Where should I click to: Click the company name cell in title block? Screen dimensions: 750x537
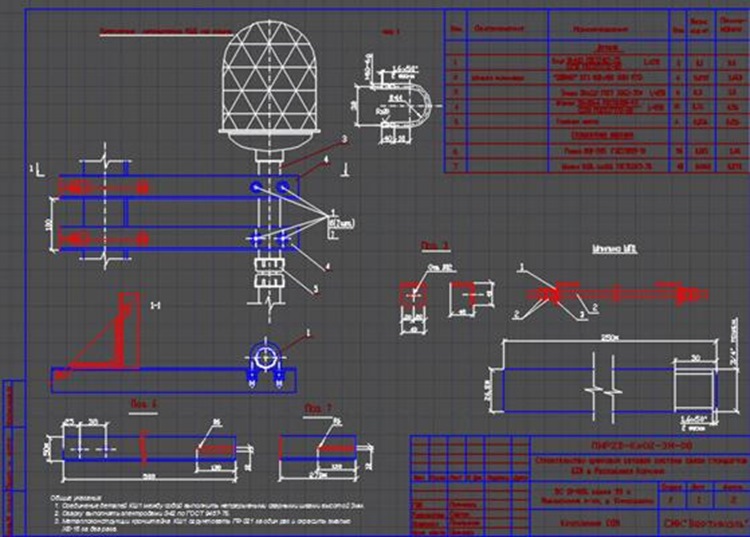point(705,523)
